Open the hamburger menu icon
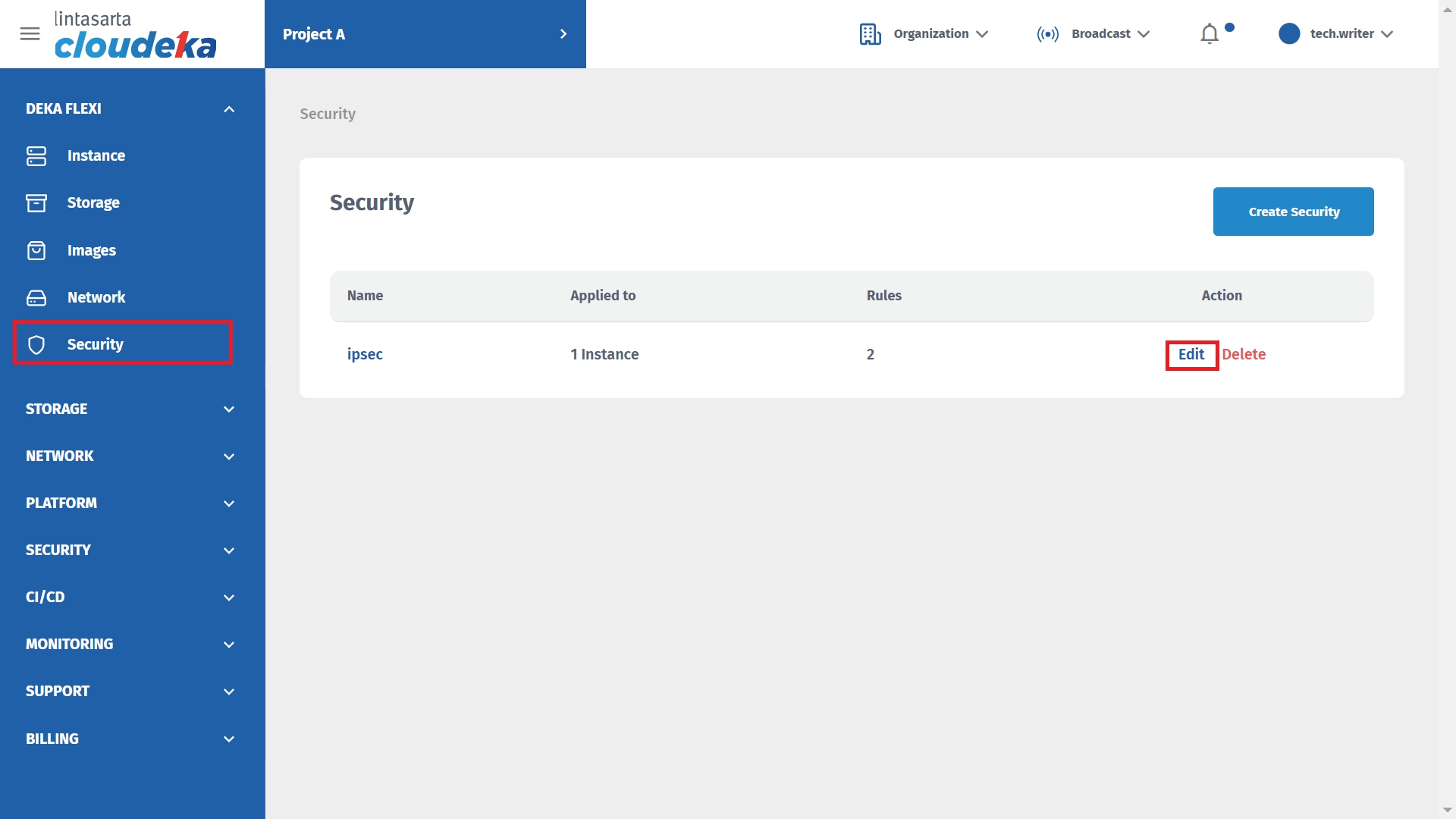Screen dimensions: 1456x819 pos(30,34)
